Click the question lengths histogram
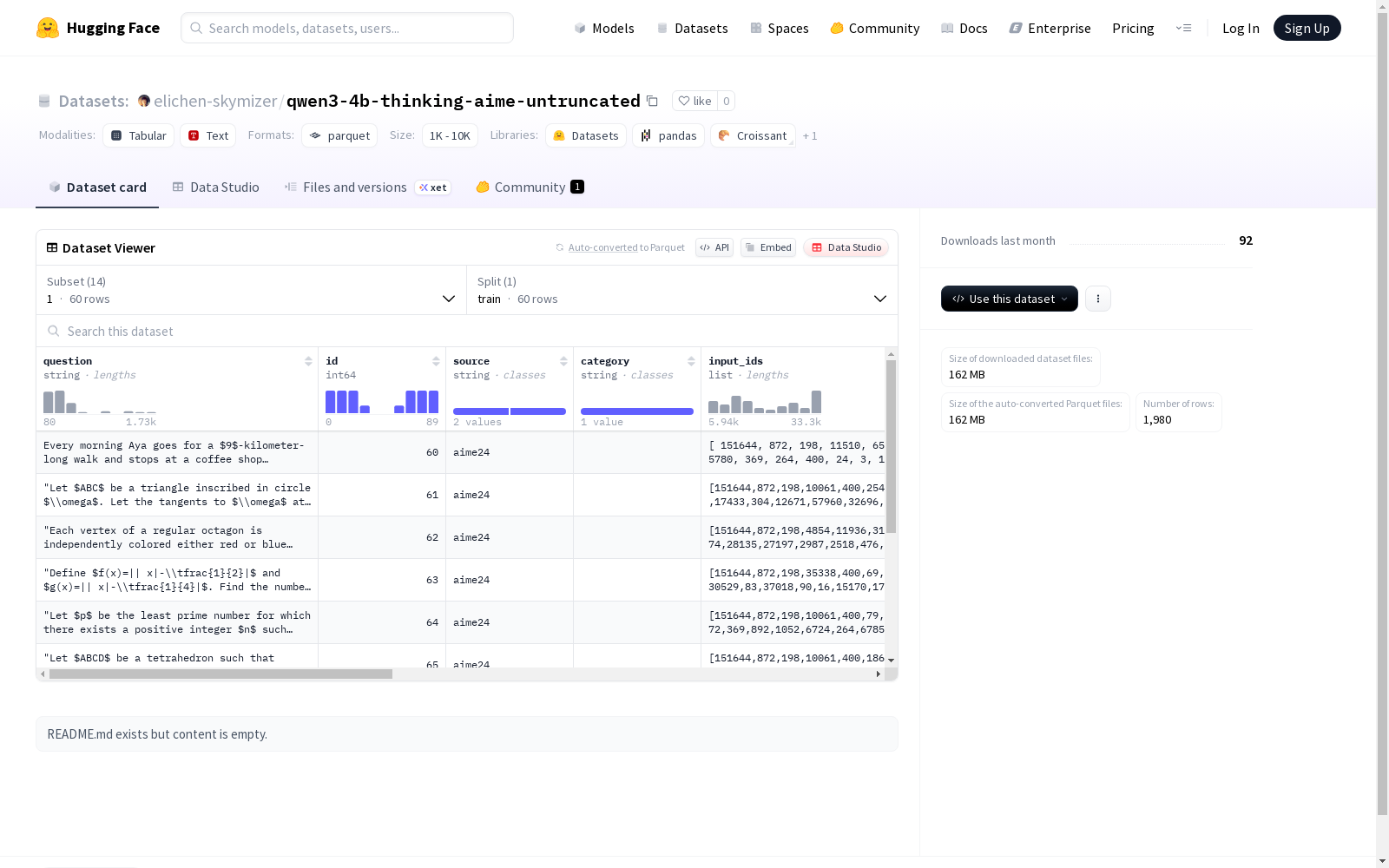 [x=100, y=402]
